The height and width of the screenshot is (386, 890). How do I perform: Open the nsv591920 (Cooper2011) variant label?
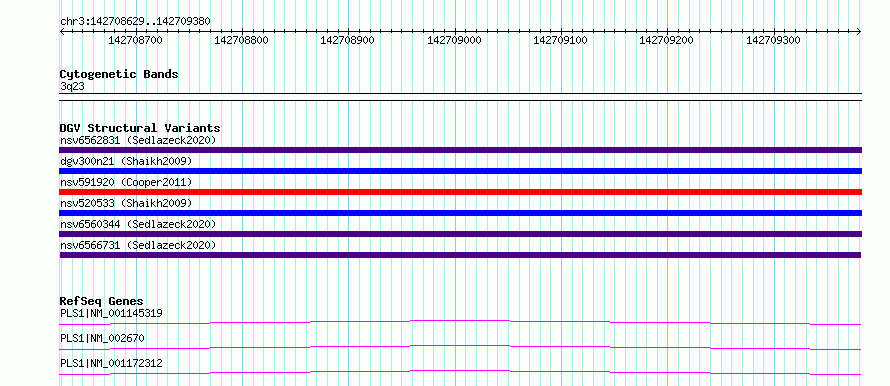126,182
